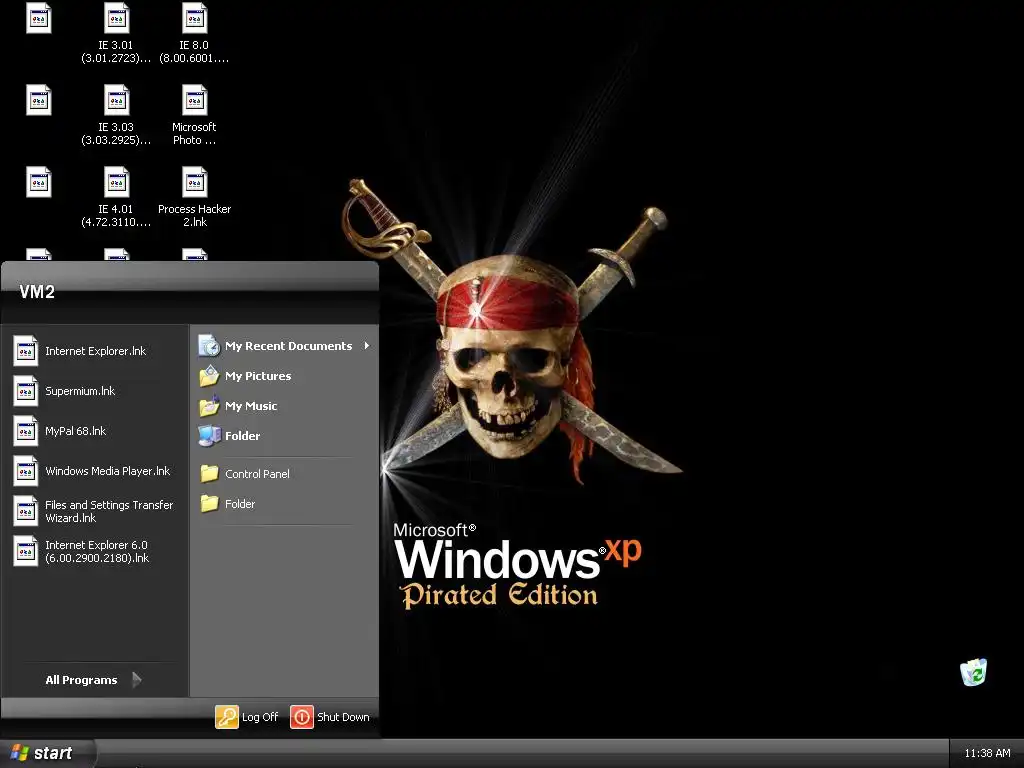This screenshot has width=1024, height=768.
Task: Launch Internet Explorer.lnk from Start menu
Action: (95, 351)
